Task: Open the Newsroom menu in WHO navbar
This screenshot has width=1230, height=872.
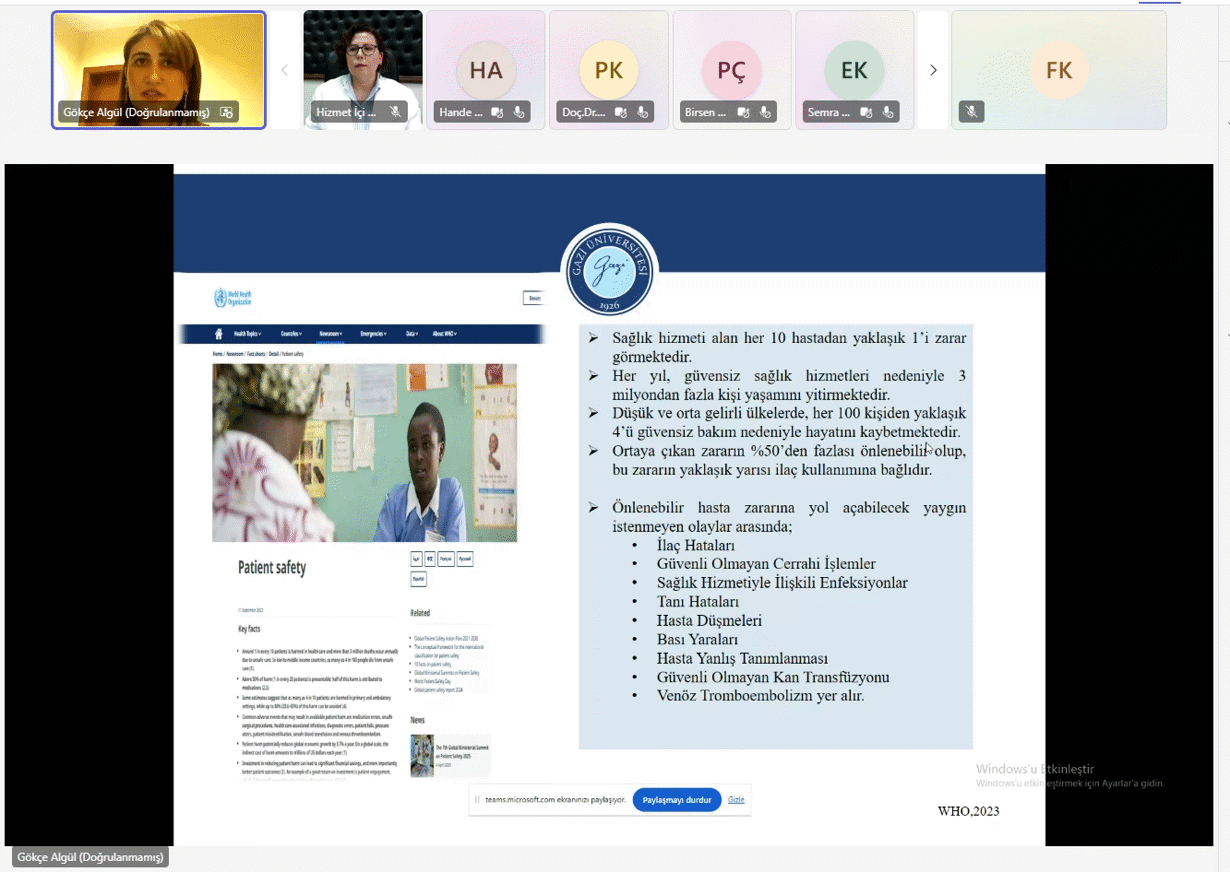Action: 331,334
